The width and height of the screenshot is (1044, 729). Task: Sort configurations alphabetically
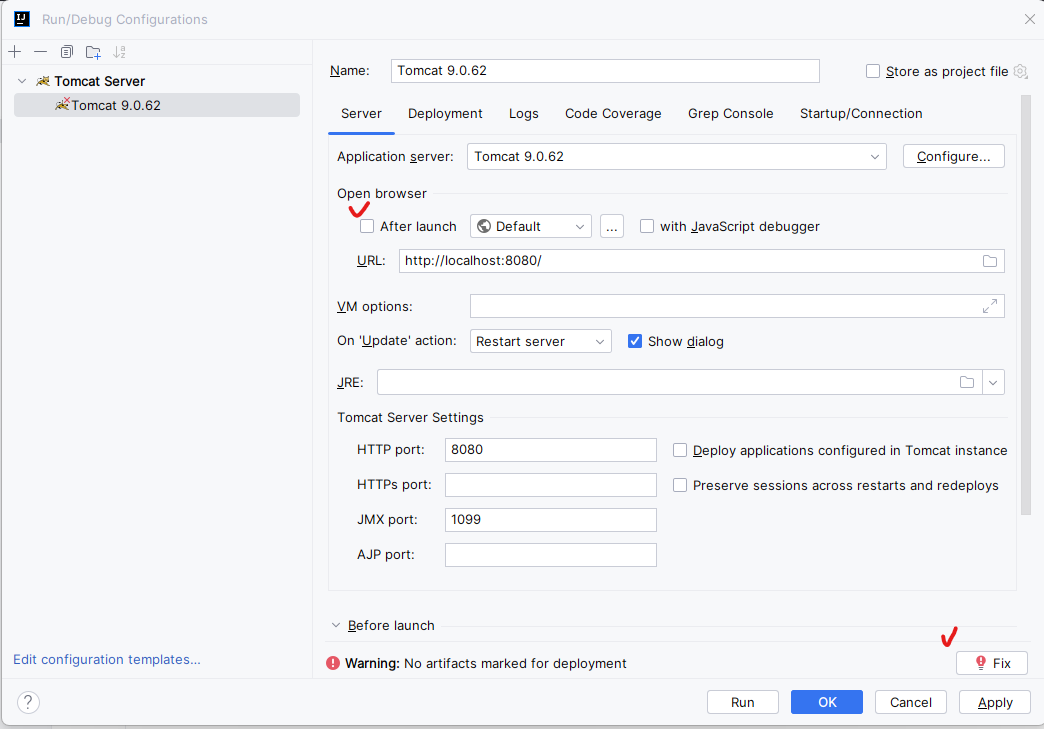tap(119, 52)
